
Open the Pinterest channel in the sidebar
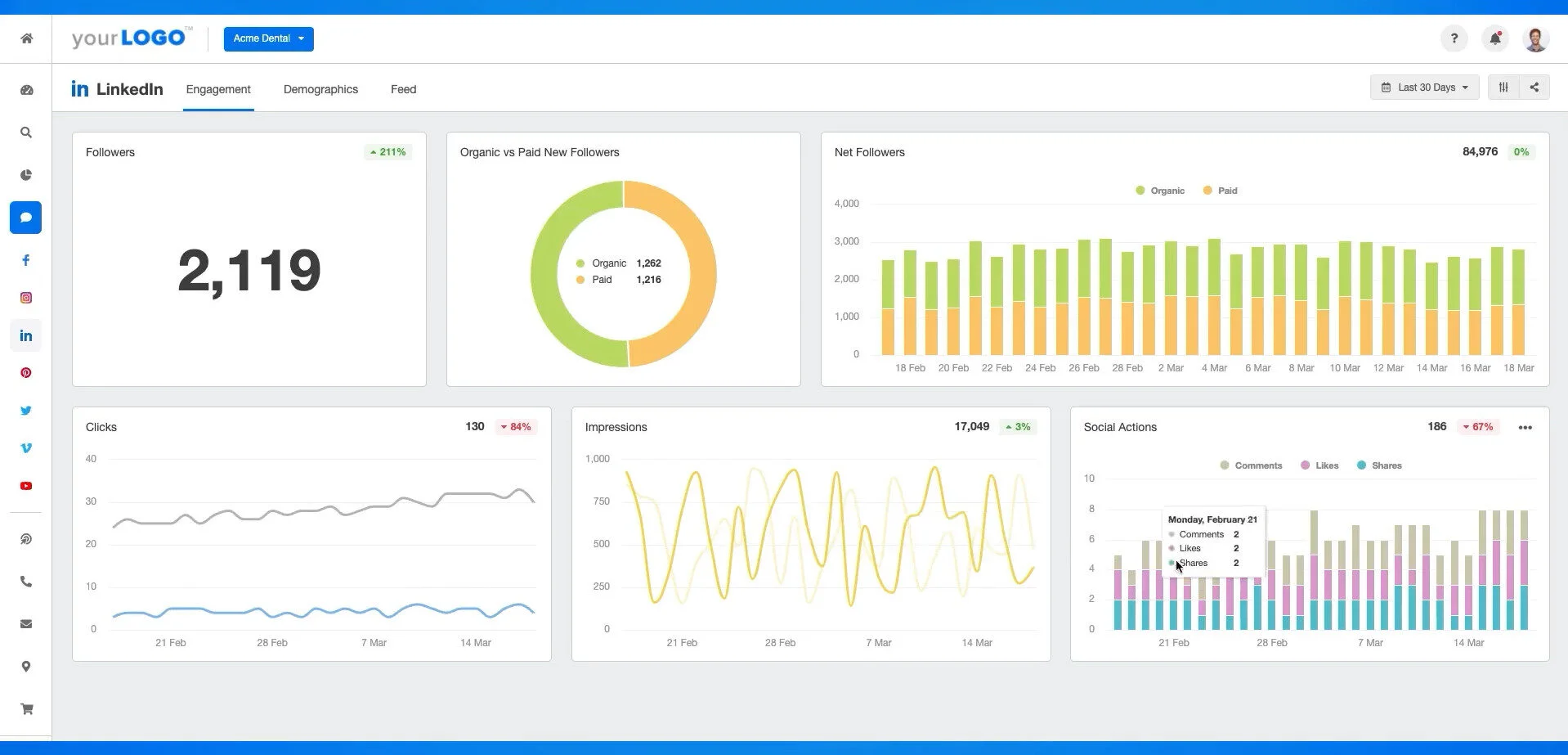[x=25, y=372]
